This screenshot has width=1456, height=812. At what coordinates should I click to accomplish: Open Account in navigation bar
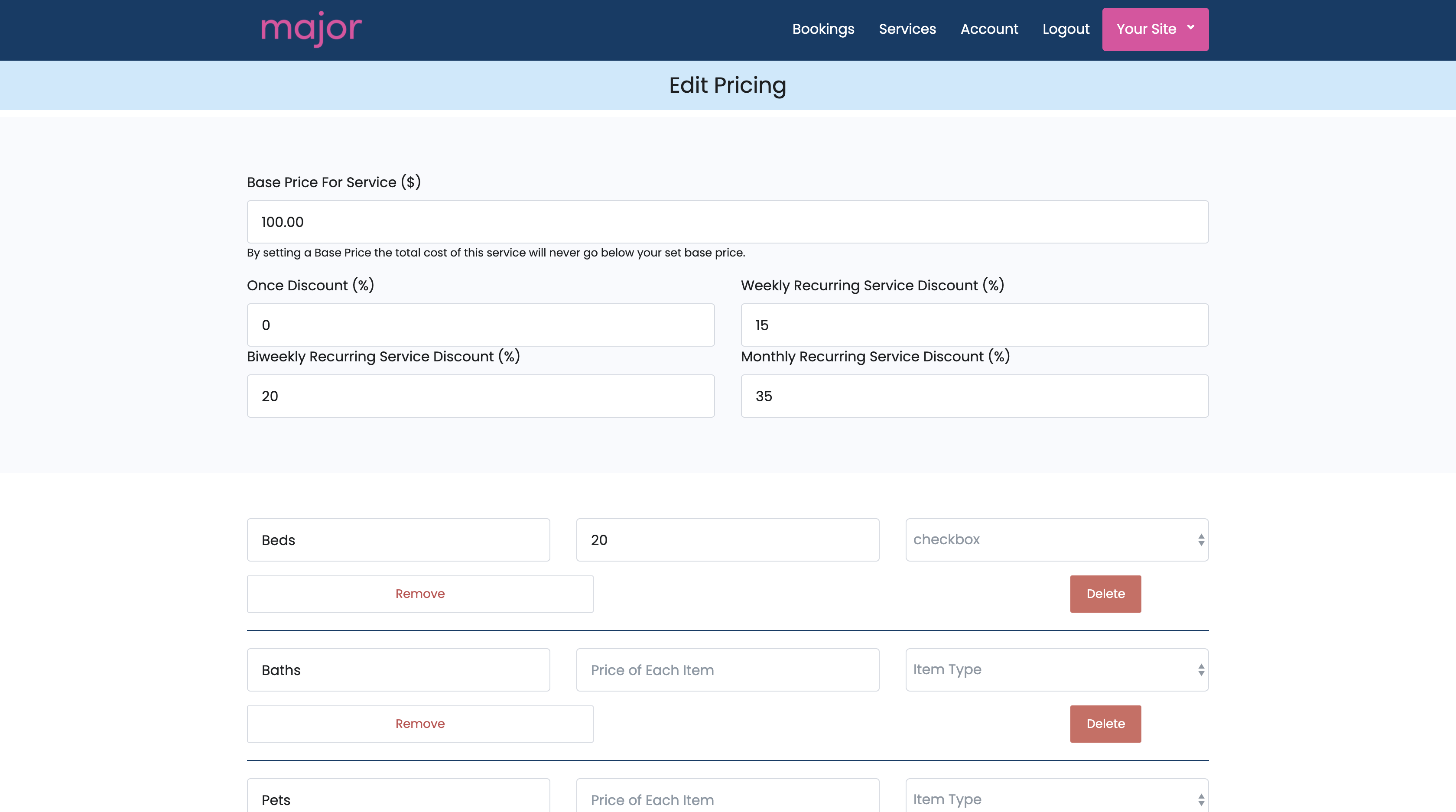pyautogui.click(x=989, y=29)
